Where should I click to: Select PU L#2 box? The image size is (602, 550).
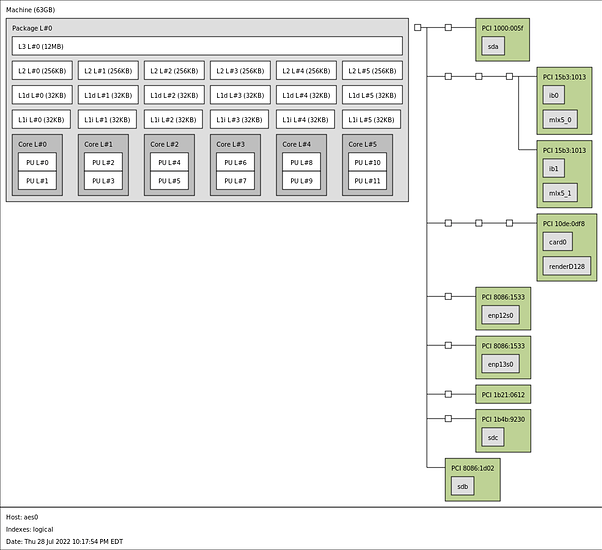pyautogui.click(x=103, y=162)
